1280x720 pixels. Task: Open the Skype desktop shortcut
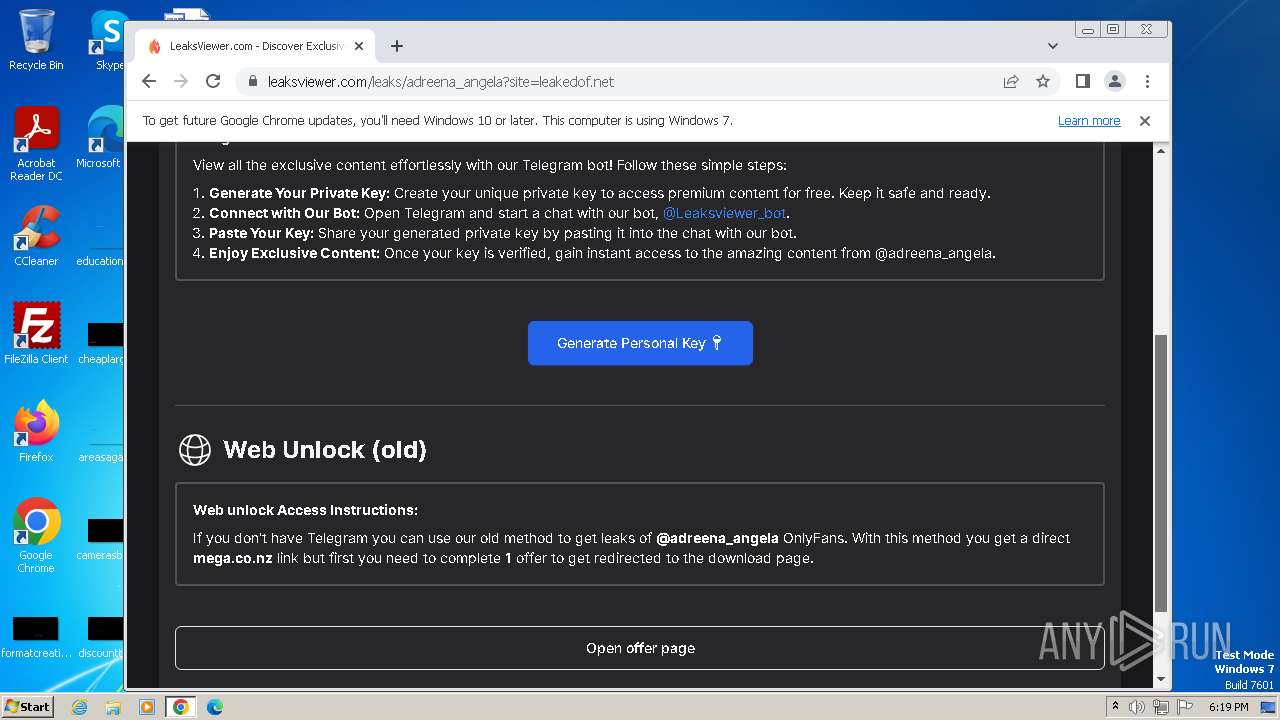click(109, 40)
